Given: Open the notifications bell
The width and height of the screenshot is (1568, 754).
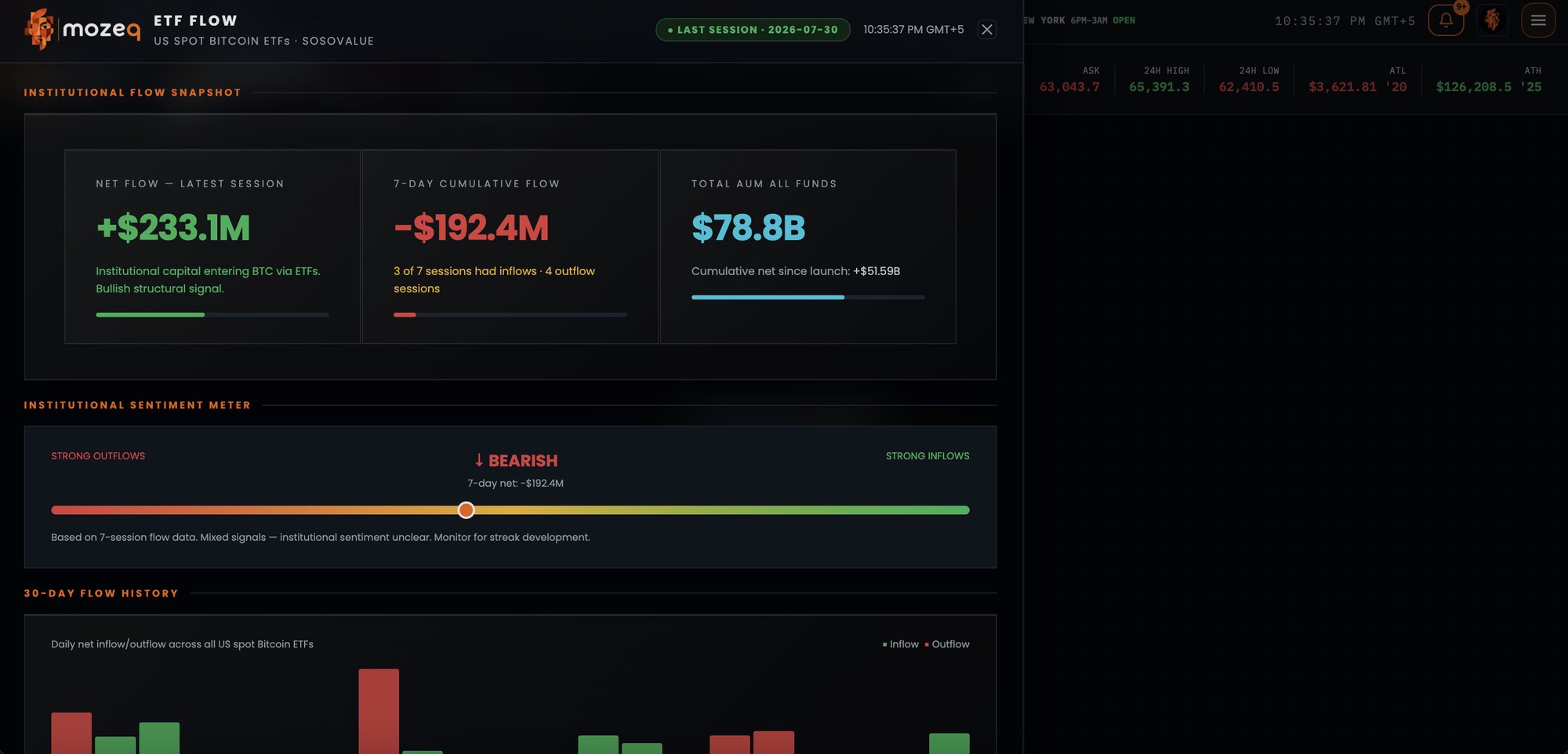Looking at the screenshot, I should click(x=1446, y=20).
